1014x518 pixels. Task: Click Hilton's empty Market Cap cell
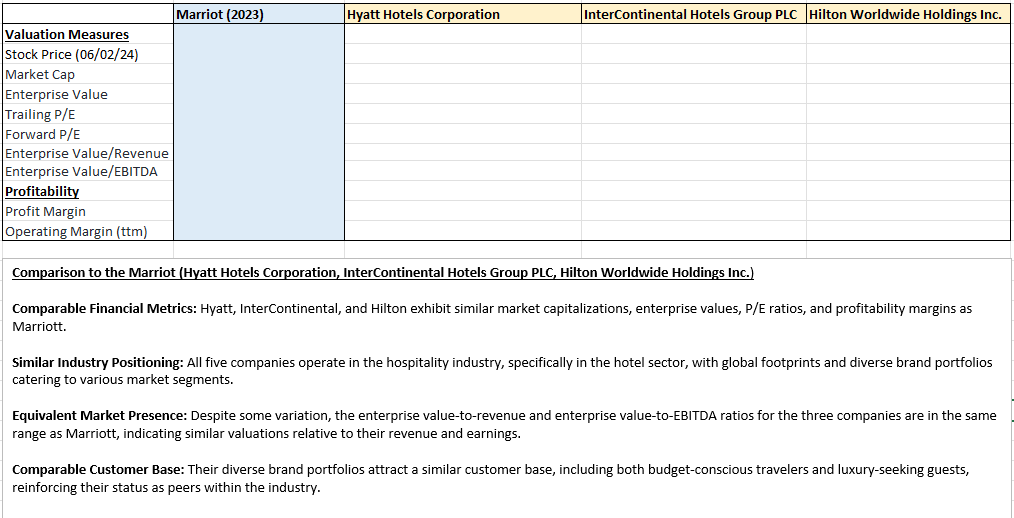pos(909,74)
